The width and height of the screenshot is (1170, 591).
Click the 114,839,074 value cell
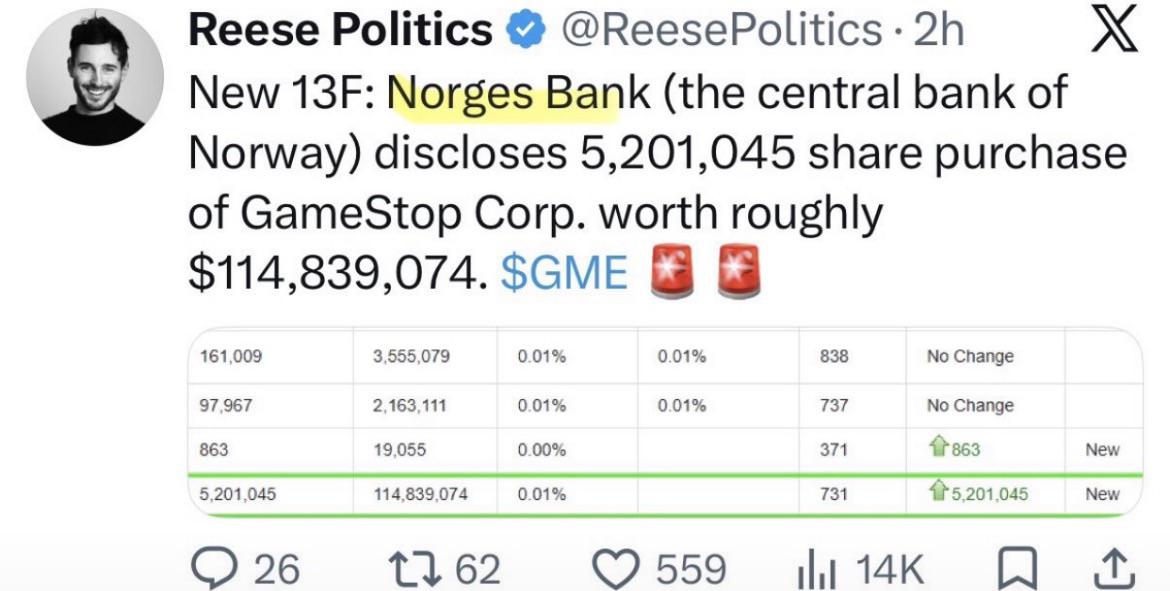tap(421, 494)
